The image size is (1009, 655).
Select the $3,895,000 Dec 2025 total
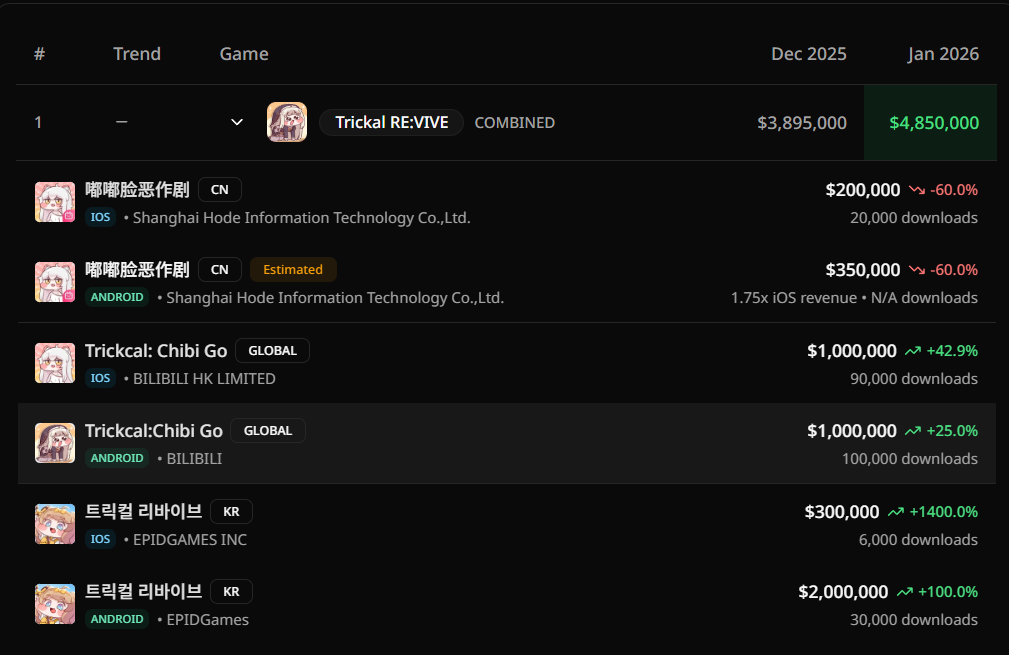click(802, 123)
